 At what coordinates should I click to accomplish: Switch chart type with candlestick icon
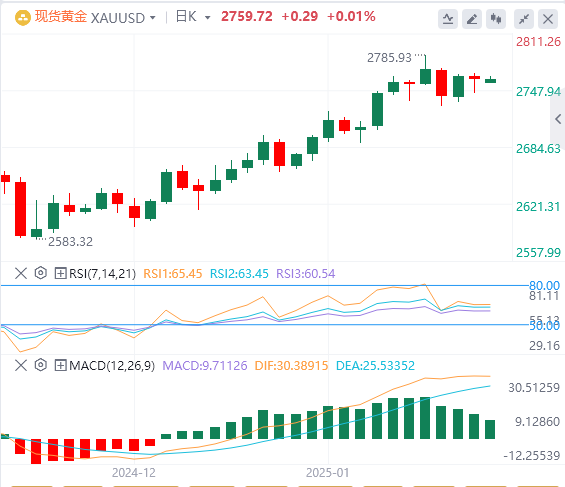tap(496, 19)
